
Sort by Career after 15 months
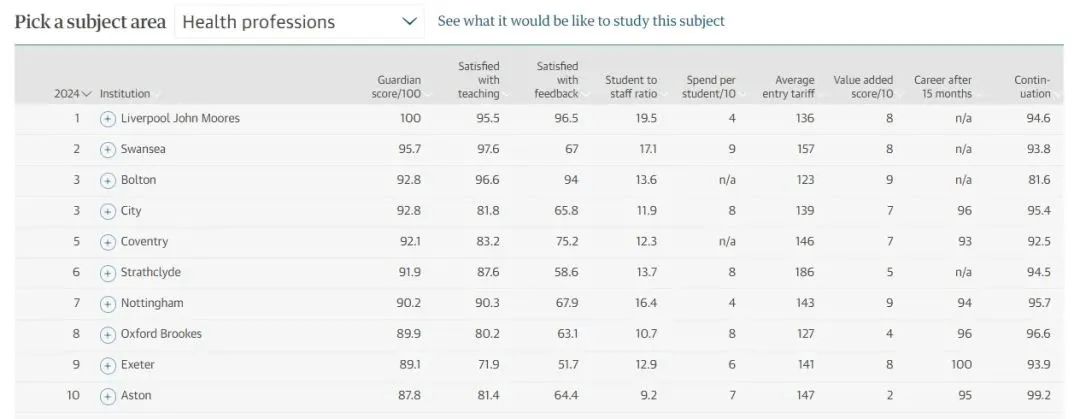[943, 87]
